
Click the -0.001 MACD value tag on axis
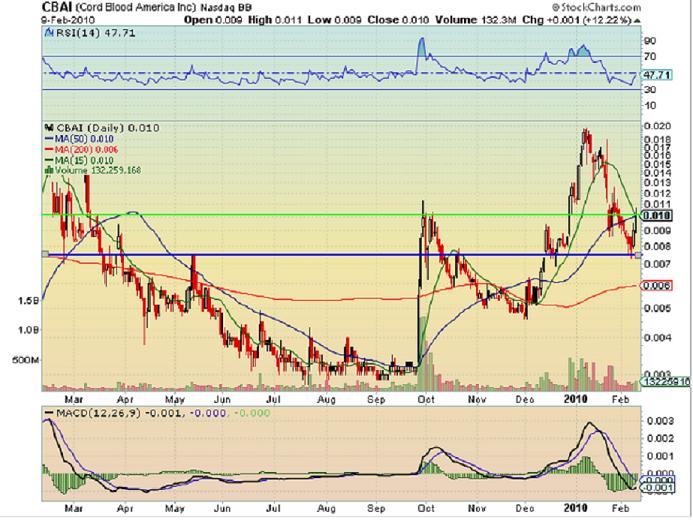[657, 488]
